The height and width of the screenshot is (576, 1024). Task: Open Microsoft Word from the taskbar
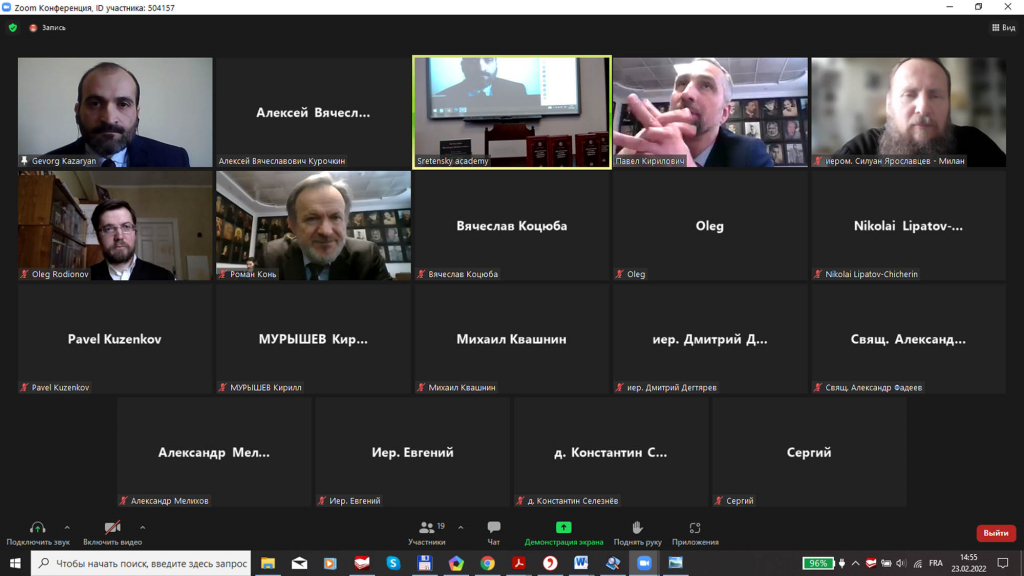[581, 563]
